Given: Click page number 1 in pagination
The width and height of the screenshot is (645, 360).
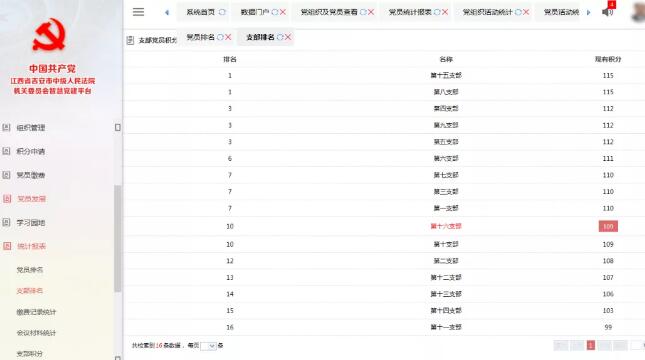Looking at the screenshot, I should tap(591, 345).
